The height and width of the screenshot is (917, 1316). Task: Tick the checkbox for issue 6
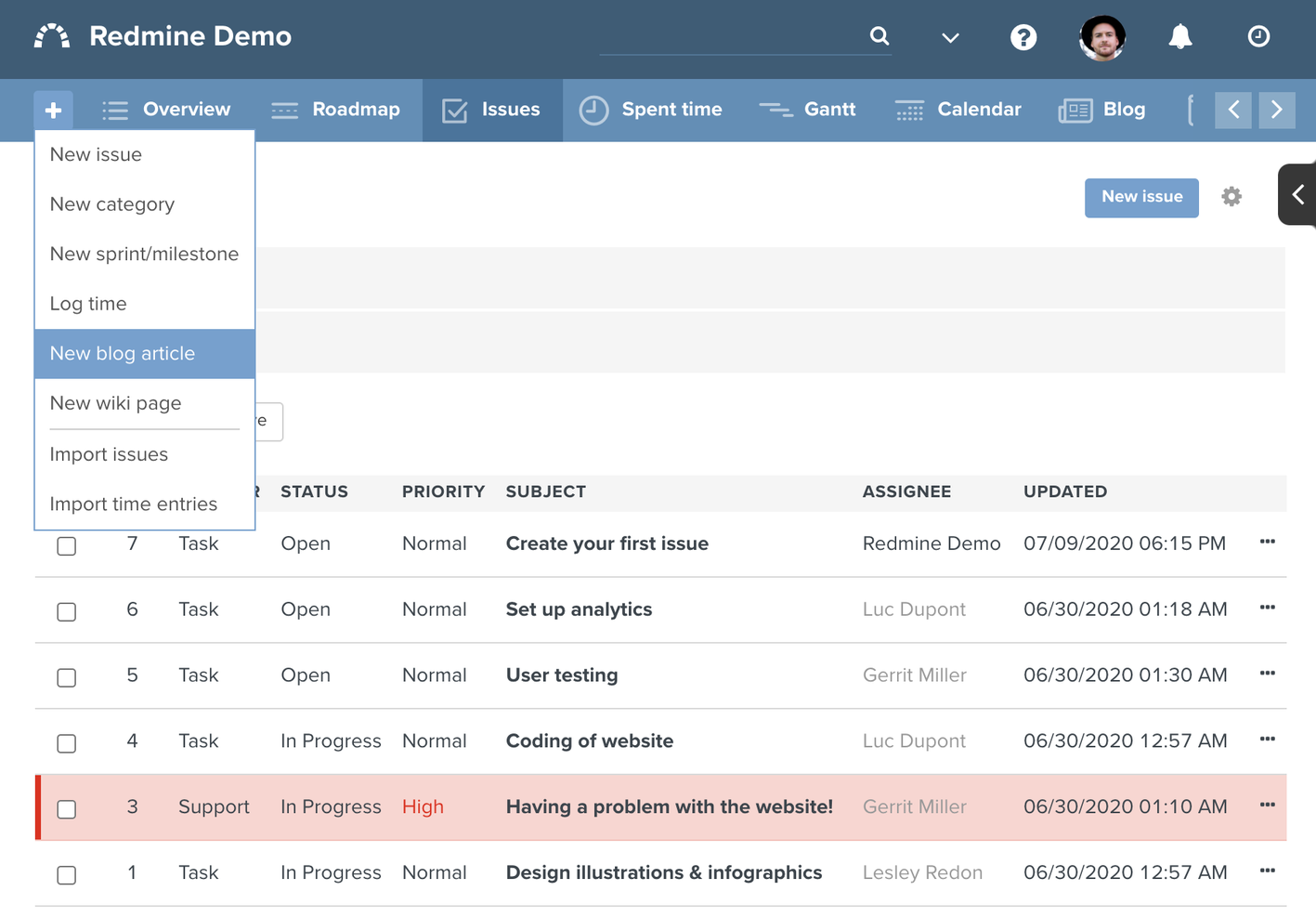click(67, 612)
